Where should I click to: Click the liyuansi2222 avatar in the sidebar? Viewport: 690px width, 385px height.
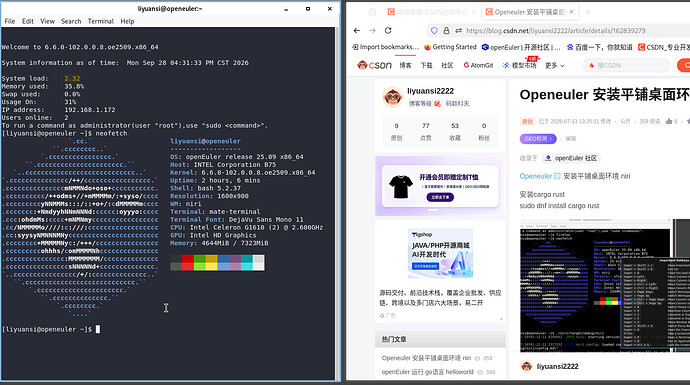(x=393, y=97)
